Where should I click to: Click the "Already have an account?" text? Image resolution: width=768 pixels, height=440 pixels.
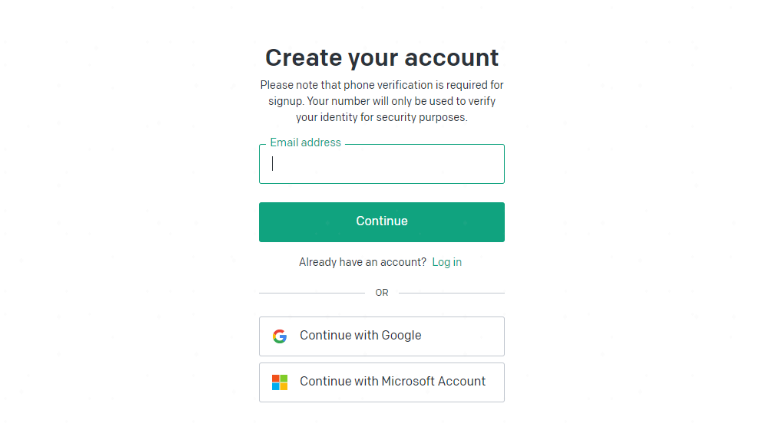[x=362, y=262]
